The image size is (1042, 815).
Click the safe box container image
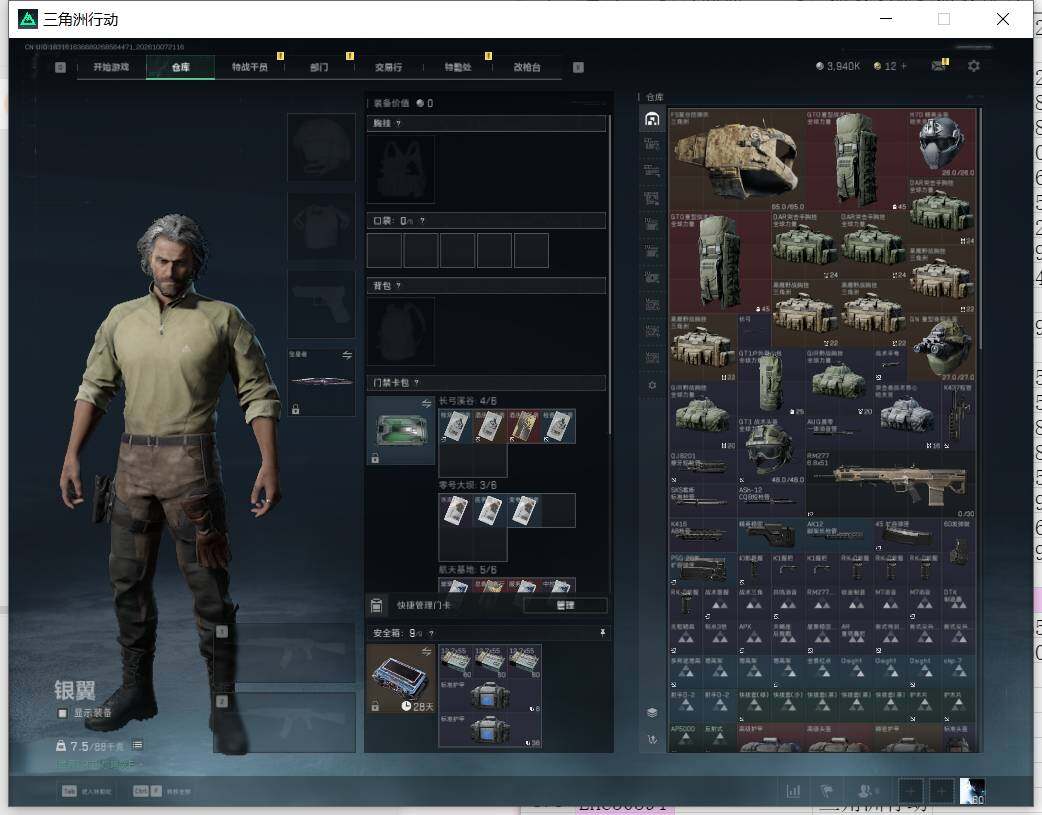tap(400, 679)
